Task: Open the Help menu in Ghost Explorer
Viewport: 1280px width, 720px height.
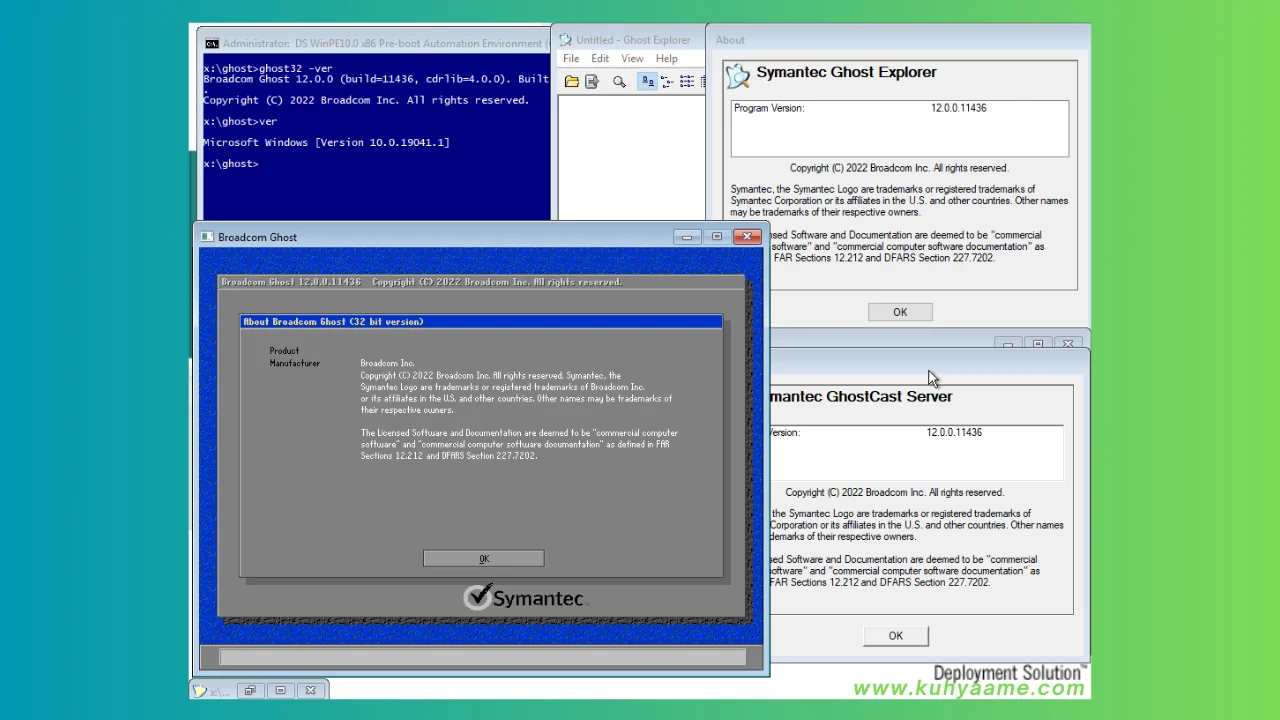Action: (x=667, y=59)
